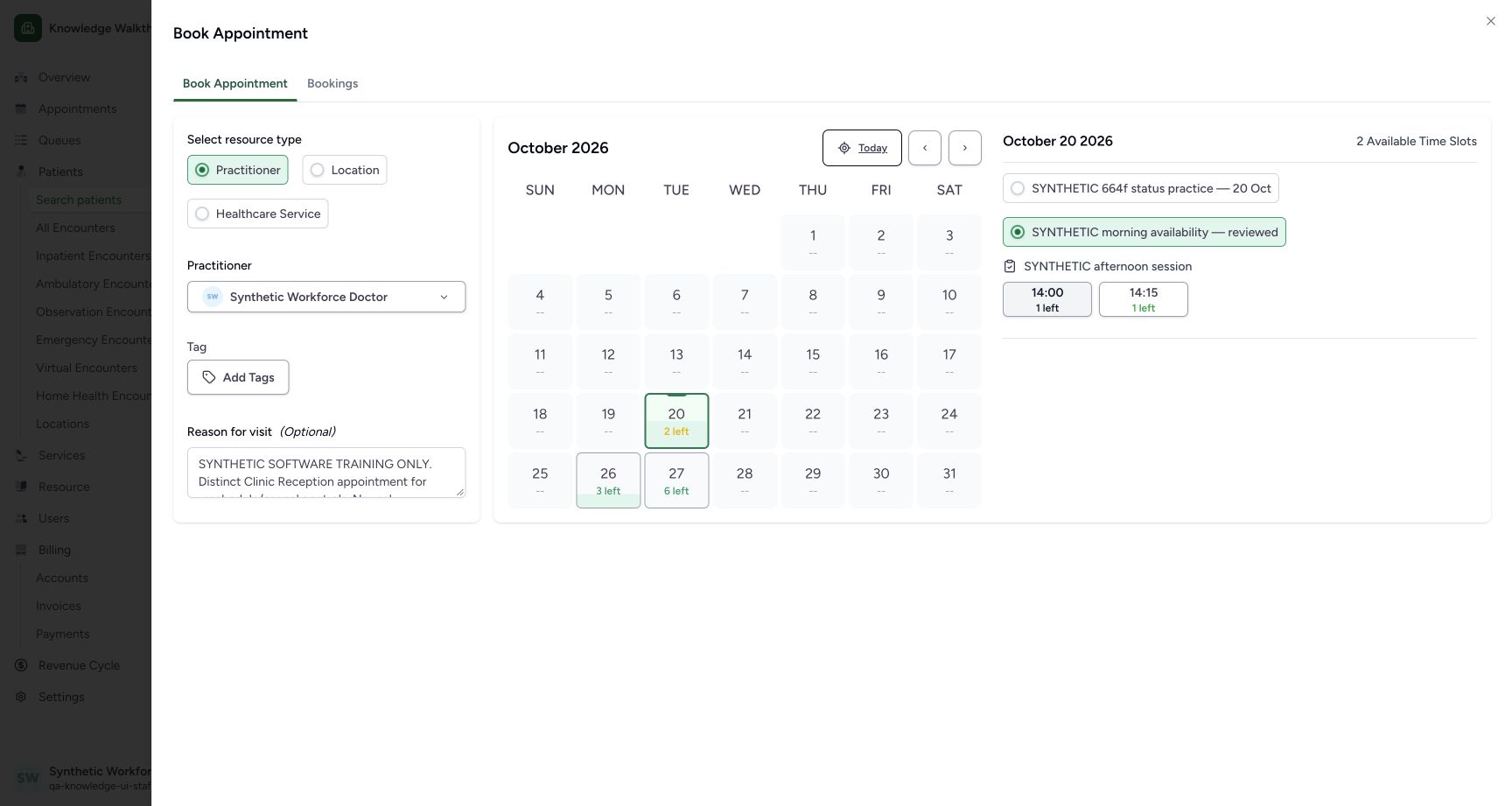The height and width of the screenshot is (806, 1512).
Task: Click the Overview sidebar icon
Action: pyautogui.click(x=21, y=77)
